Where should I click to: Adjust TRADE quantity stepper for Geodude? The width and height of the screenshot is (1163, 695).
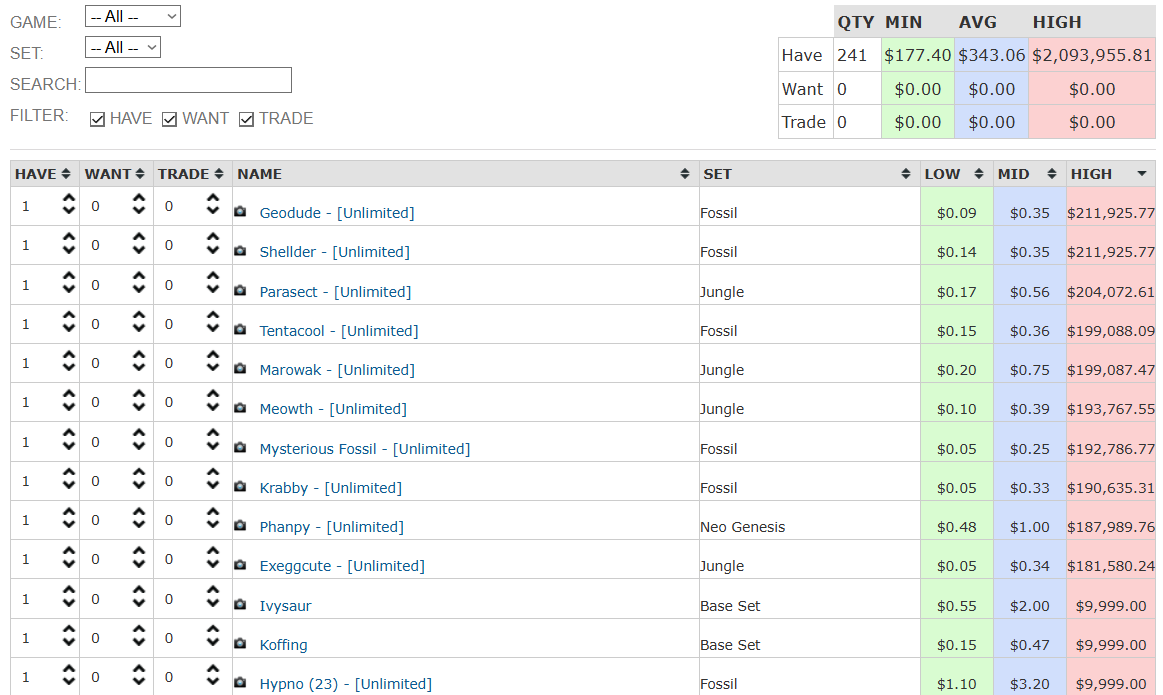pyautogui.click(x=213, y=204)
